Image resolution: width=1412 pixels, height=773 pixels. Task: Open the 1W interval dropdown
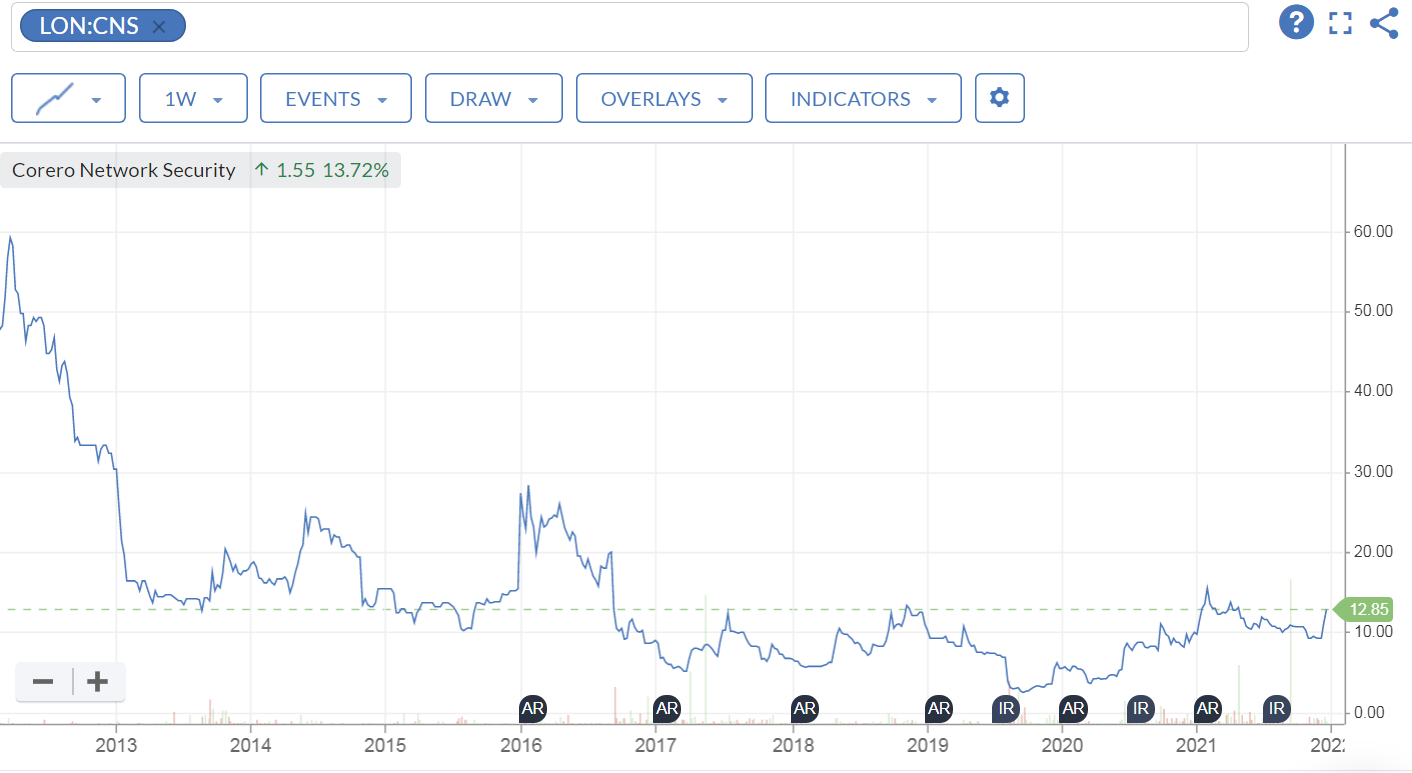(193, 98)
